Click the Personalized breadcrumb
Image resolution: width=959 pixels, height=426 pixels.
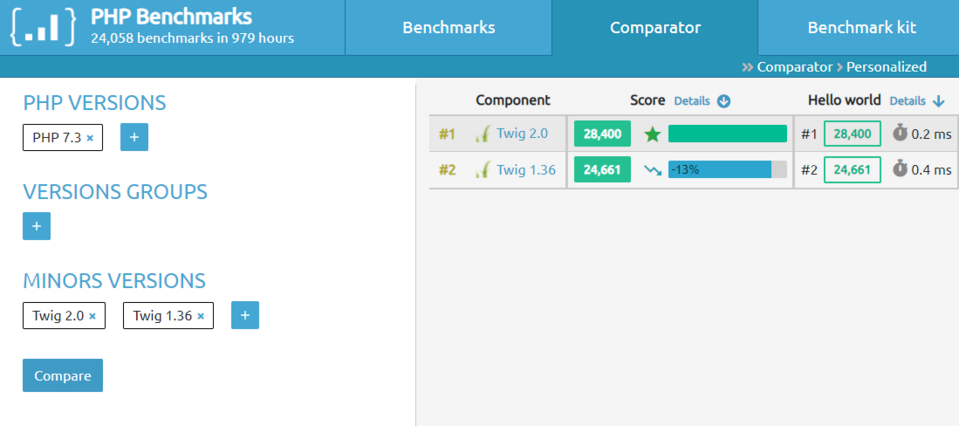[x=886, y=67]
